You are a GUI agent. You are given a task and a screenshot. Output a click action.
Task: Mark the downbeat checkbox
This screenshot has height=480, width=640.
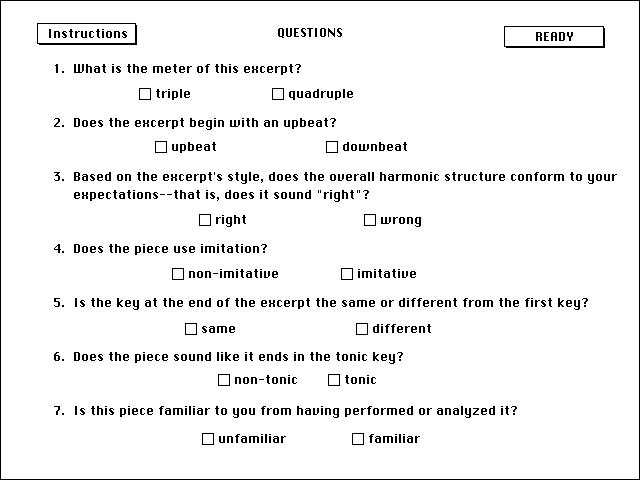pyautogui.click(x=332, y=147)
